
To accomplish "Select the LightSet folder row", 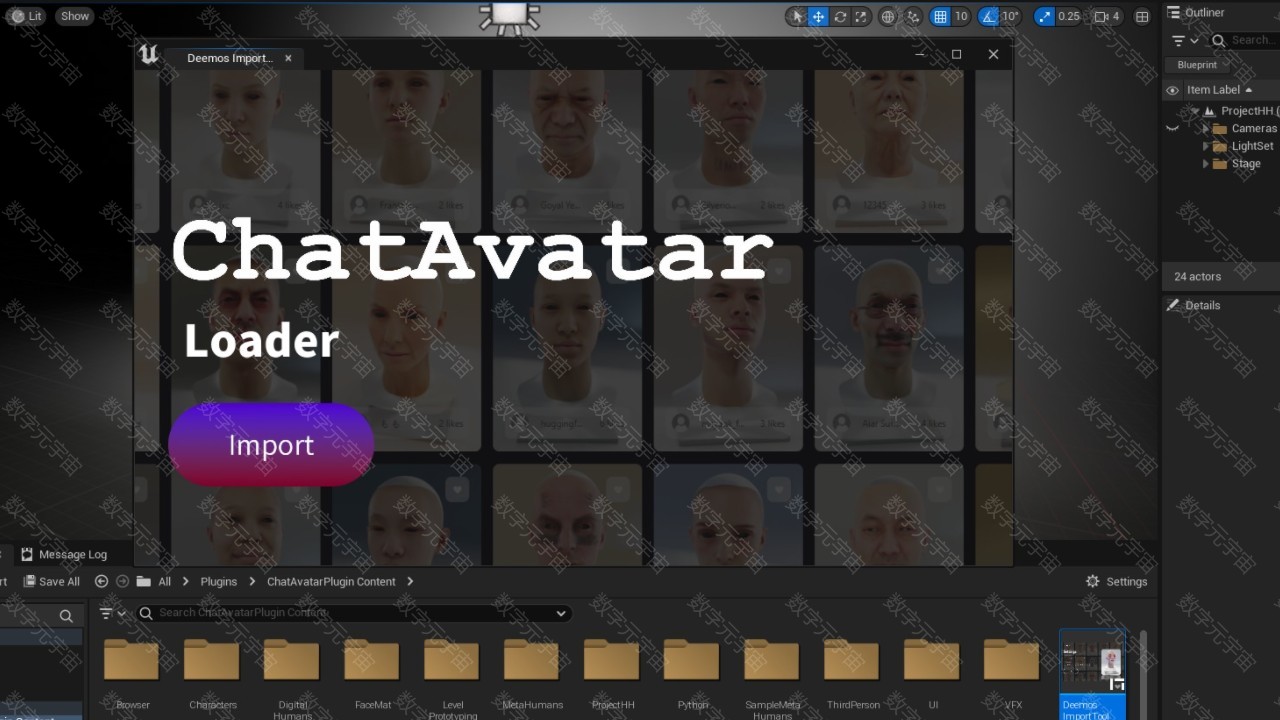I will (1222, 146).
